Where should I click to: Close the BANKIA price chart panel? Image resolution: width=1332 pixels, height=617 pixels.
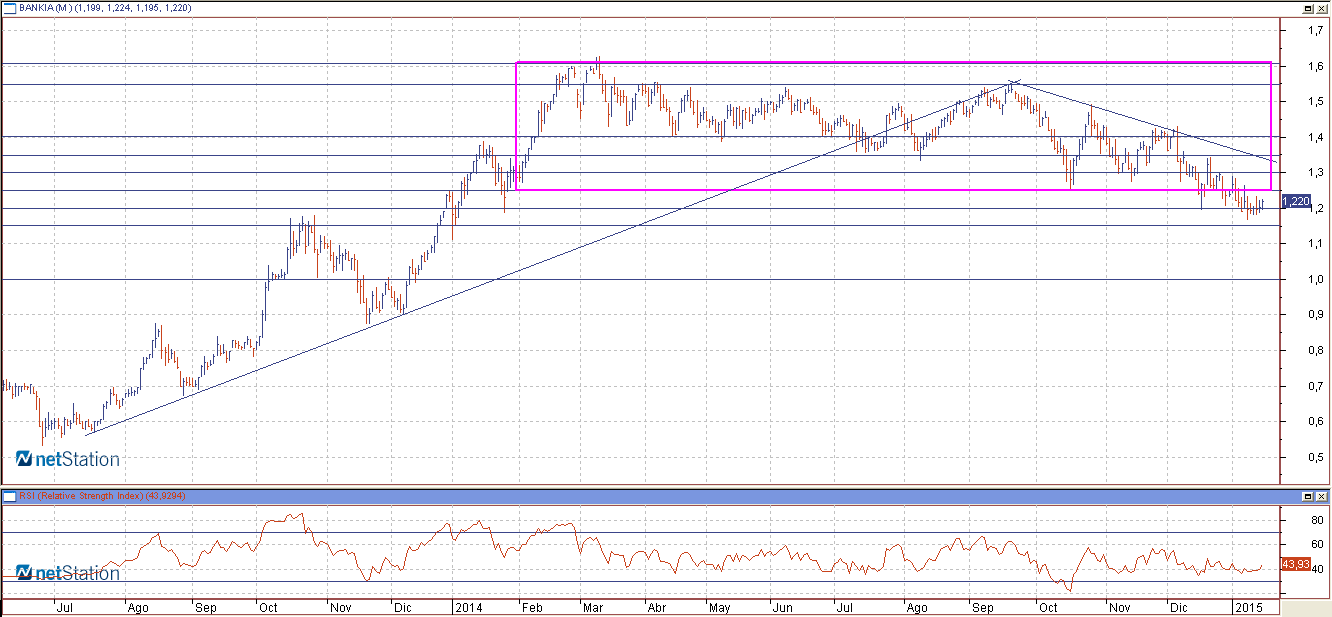[x=1322, y=8]
